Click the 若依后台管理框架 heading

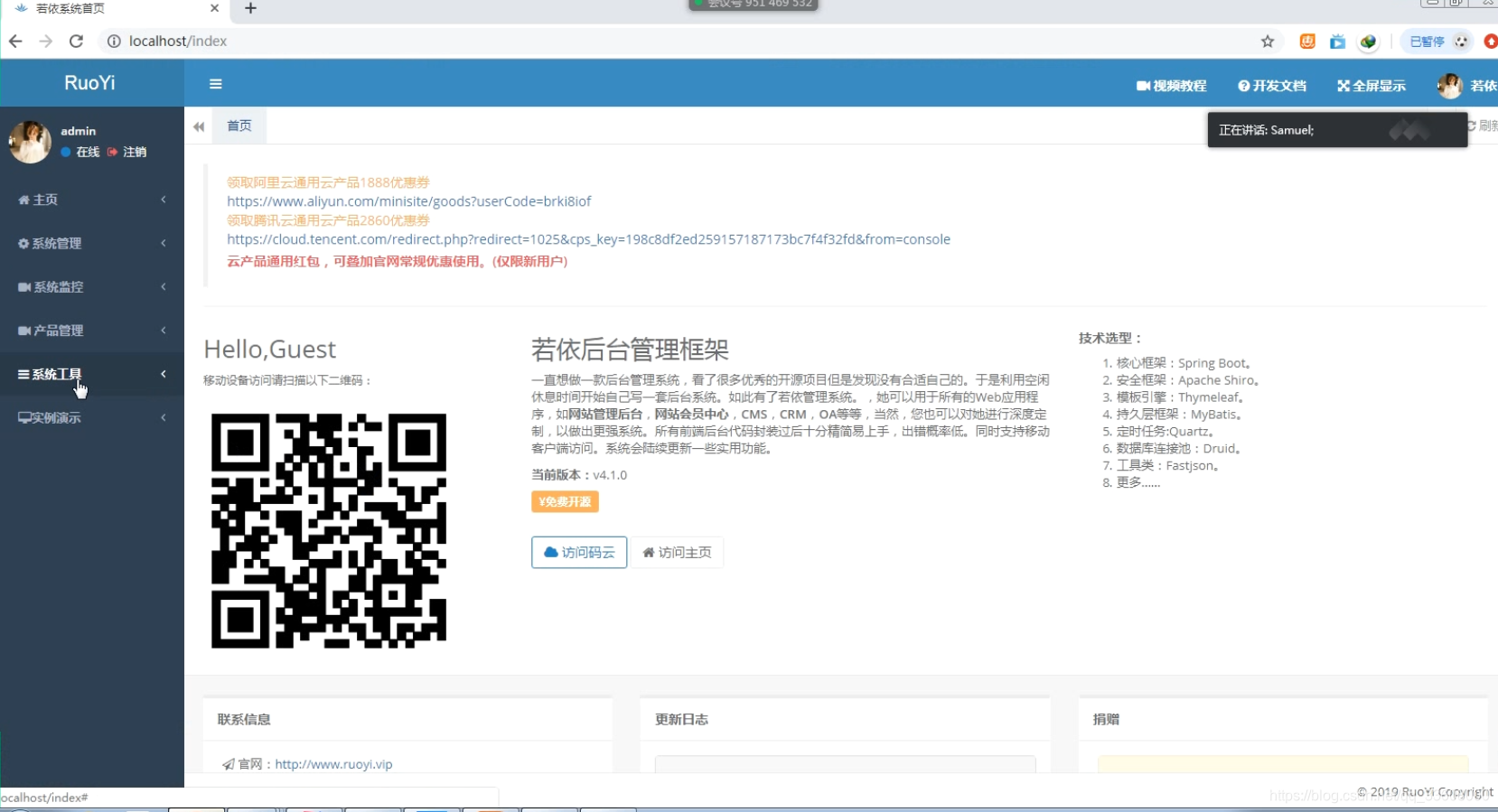click(630, 350)
